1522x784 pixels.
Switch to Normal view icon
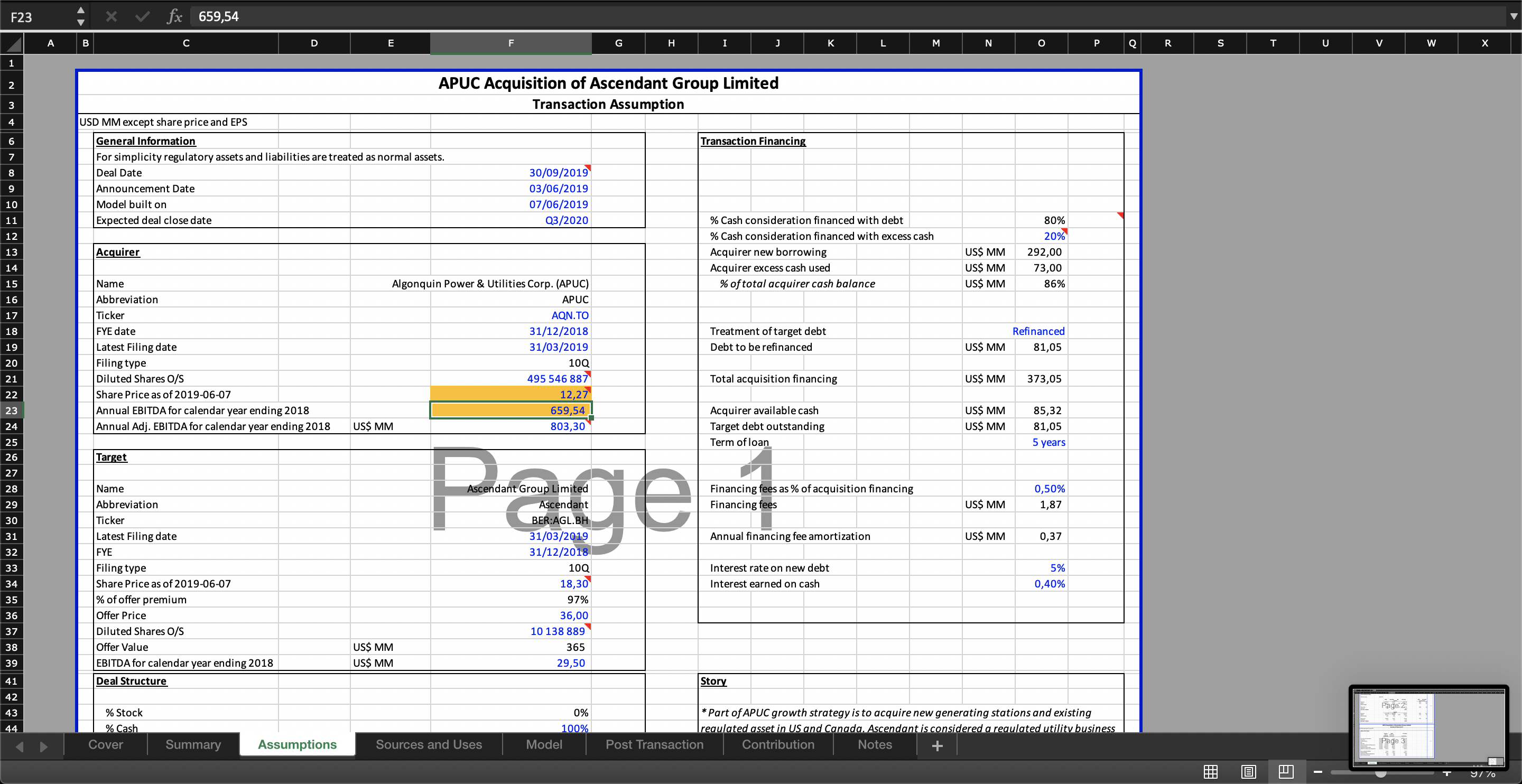(x=1211, y=772)
